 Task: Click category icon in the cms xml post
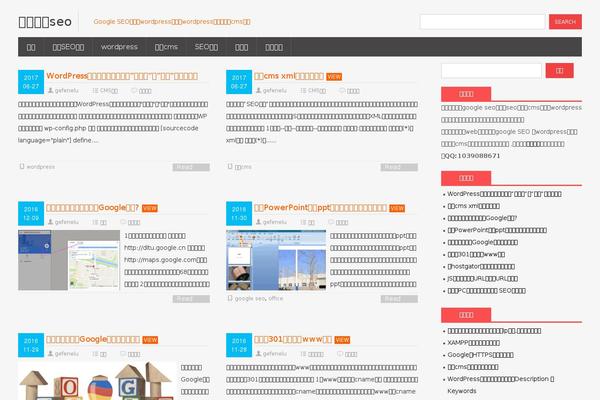coord(303,91)
